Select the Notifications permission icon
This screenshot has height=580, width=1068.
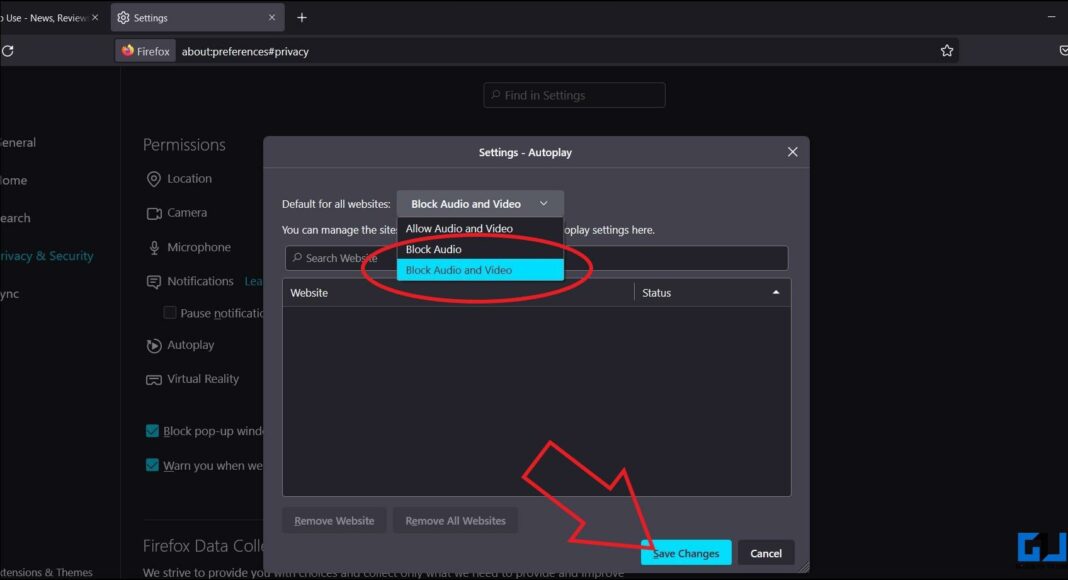[x=154, y=281]
